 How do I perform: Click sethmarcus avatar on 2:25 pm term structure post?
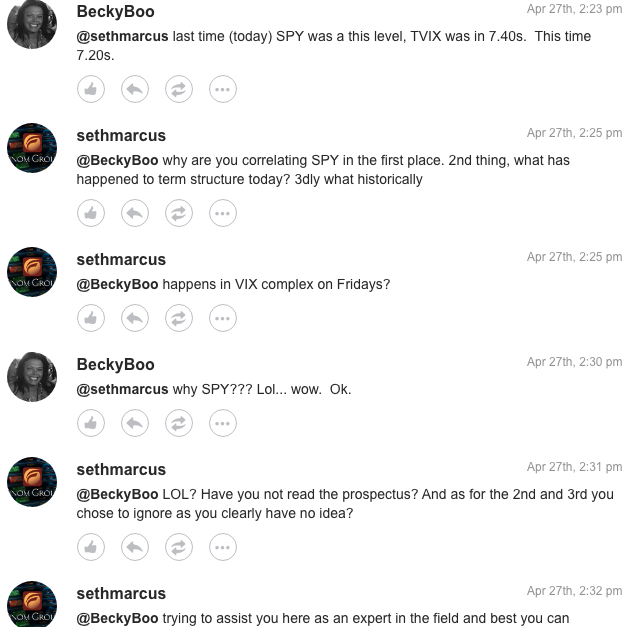[x=32, y=147]
